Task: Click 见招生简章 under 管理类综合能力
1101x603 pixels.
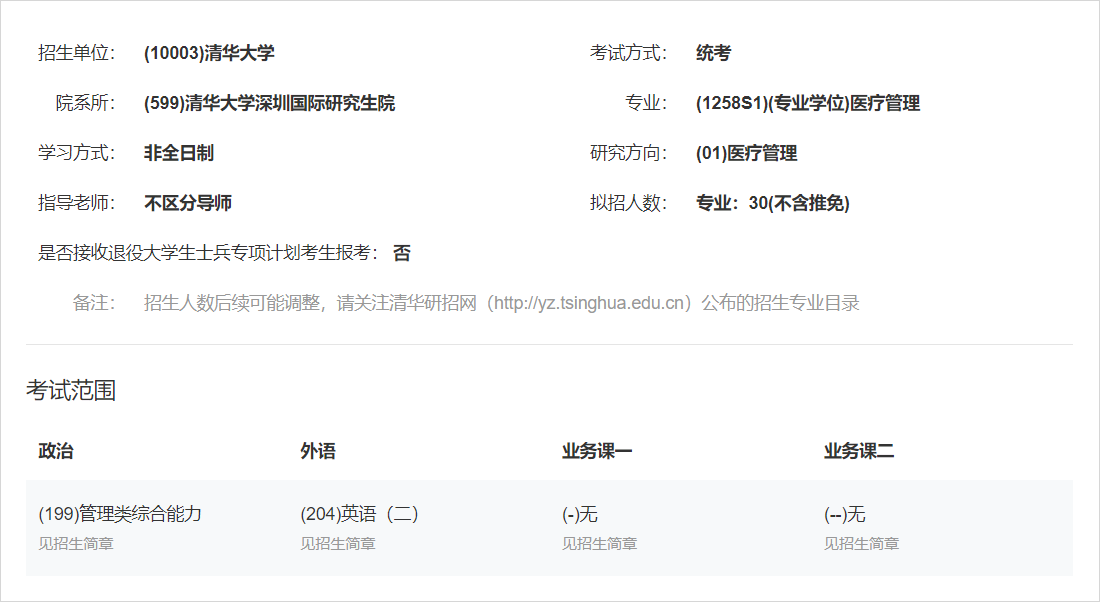Action: 76,544
